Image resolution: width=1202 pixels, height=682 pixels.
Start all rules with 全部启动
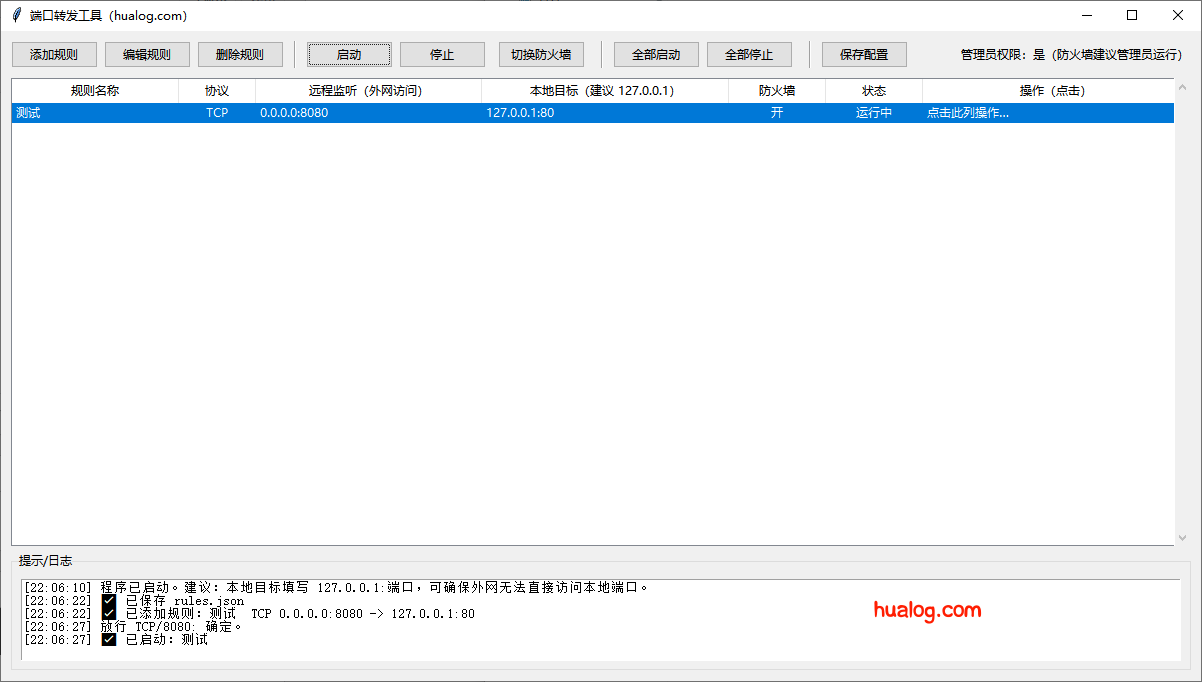656,54
